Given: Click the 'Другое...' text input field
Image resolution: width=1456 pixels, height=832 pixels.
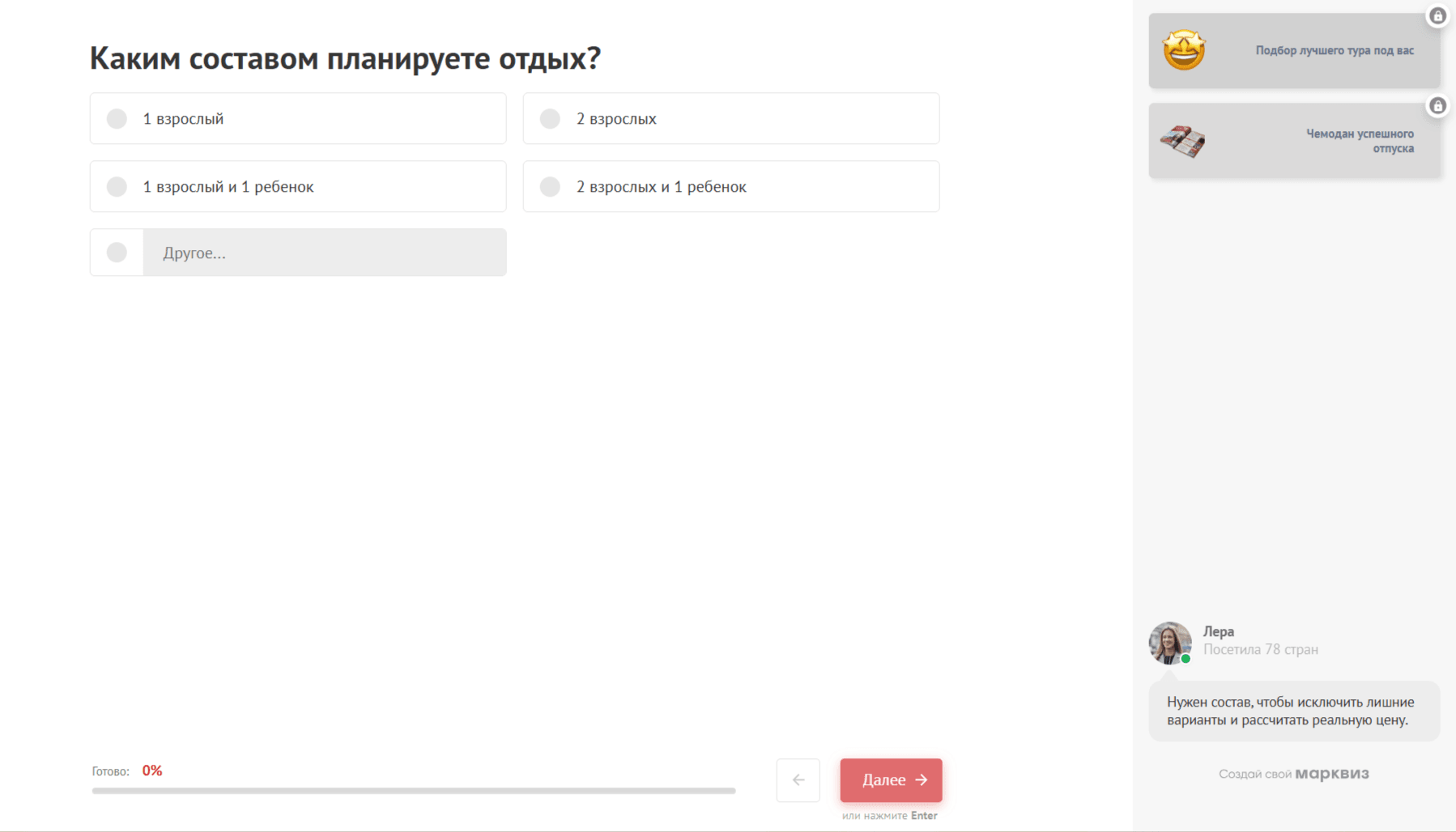Looking at the screenshot, I should [x=325, y=253].
